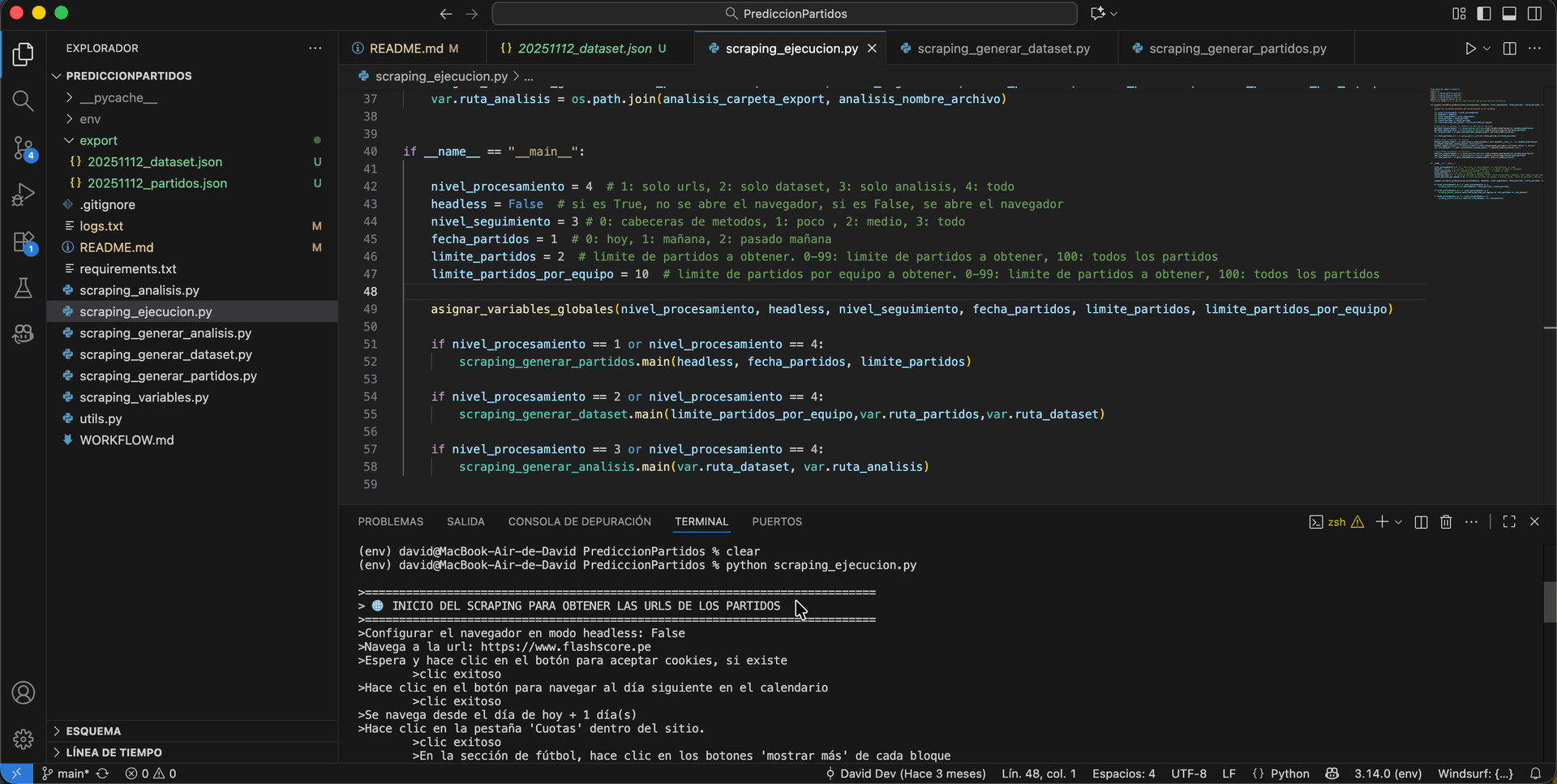Image resolution: width=1557 pixels, height=784 pixels.
Task: Switch to the PROBLEMAS panel tab
Action: 390,522
